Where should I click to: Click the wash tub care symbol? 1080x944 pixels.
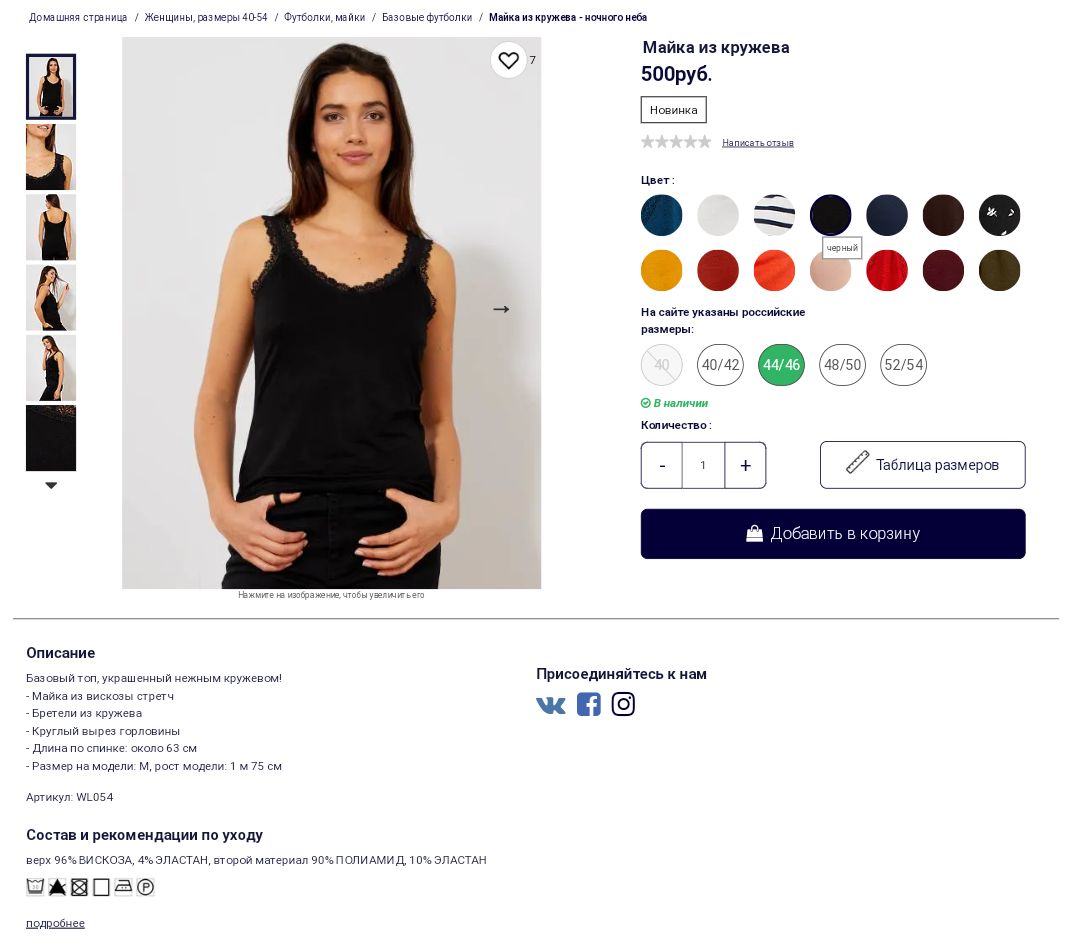(35, 887)
